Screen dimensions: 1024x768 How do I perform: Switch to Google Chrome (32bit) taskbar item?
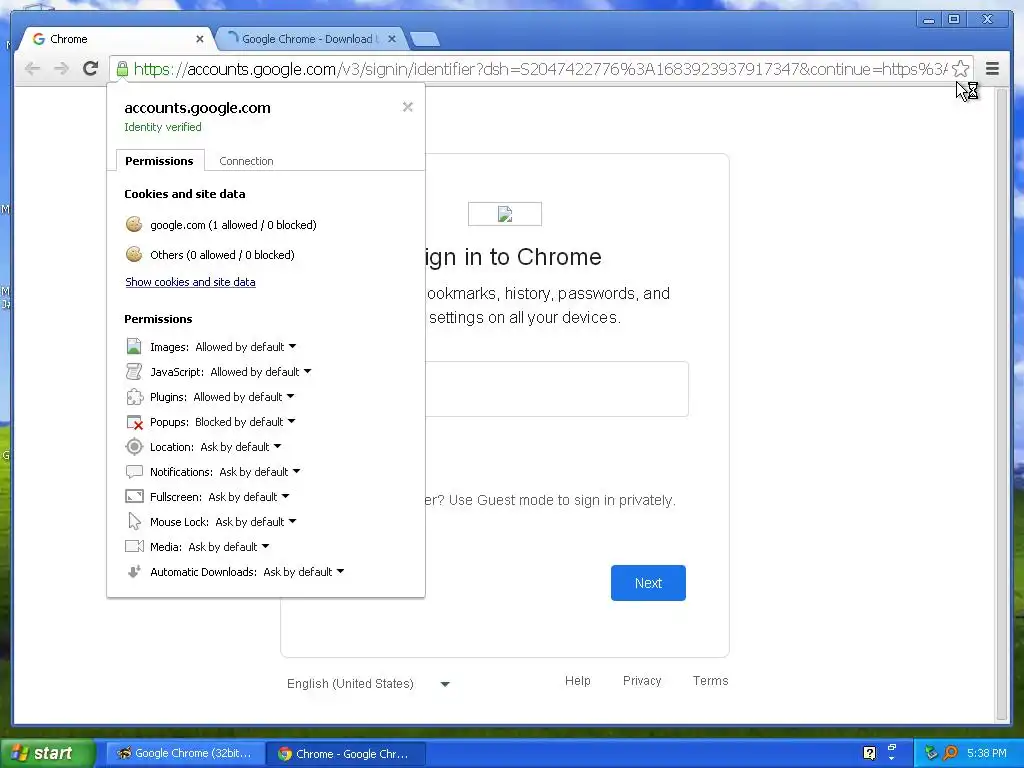point(185,753)
